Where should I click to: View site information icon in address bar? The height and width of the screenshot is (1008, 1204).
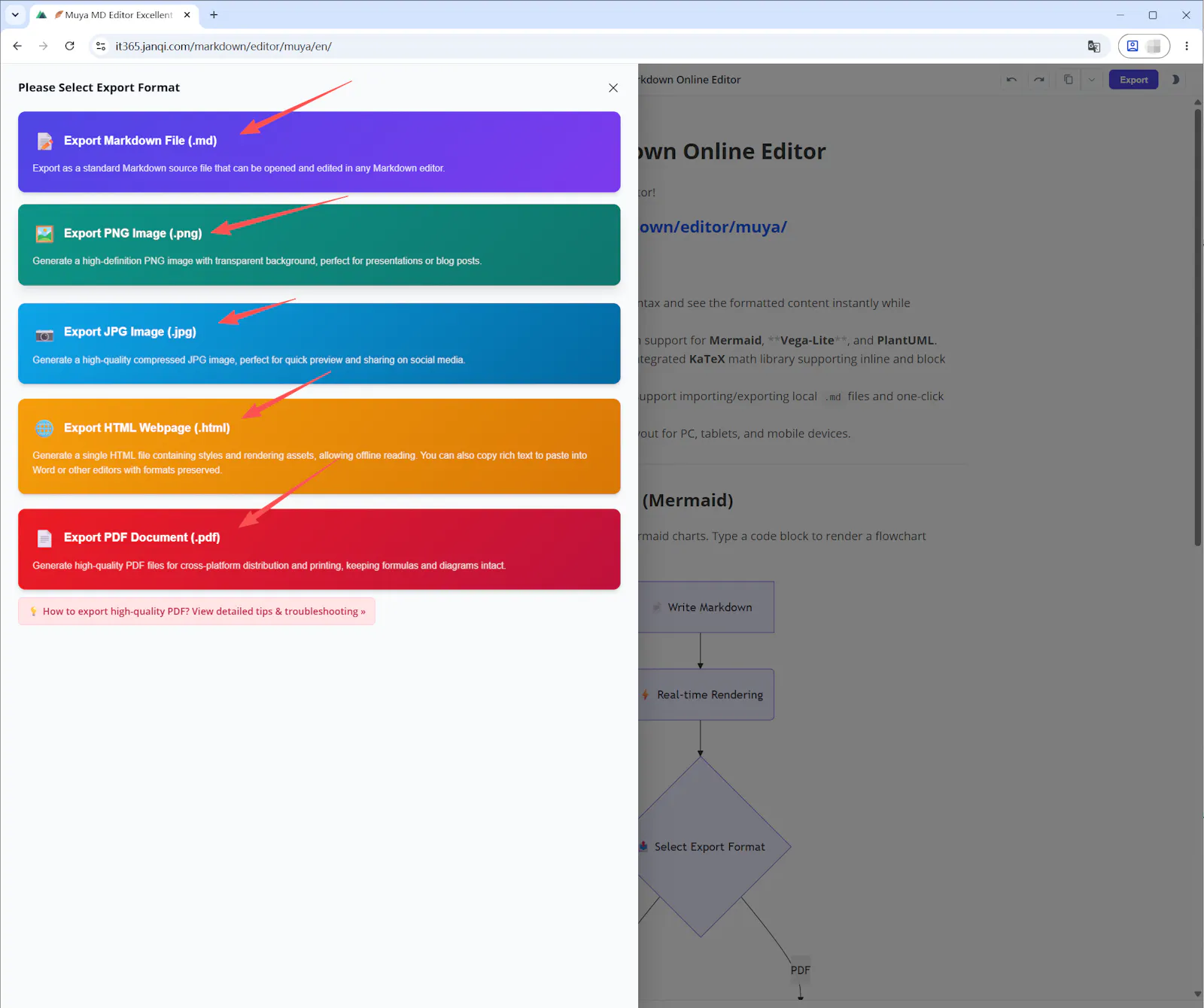(x=101, y=46)
